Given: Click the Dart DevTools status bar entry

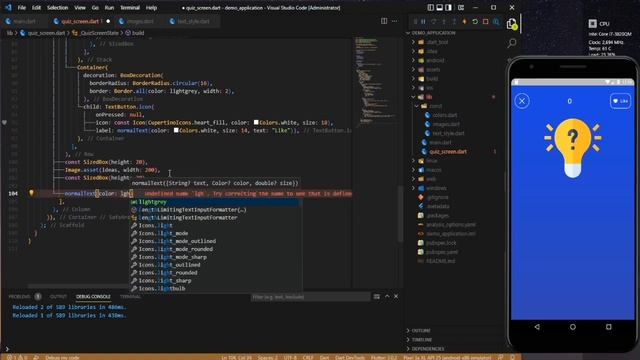Looking at the screenshot, I should [x=350, y=358].
